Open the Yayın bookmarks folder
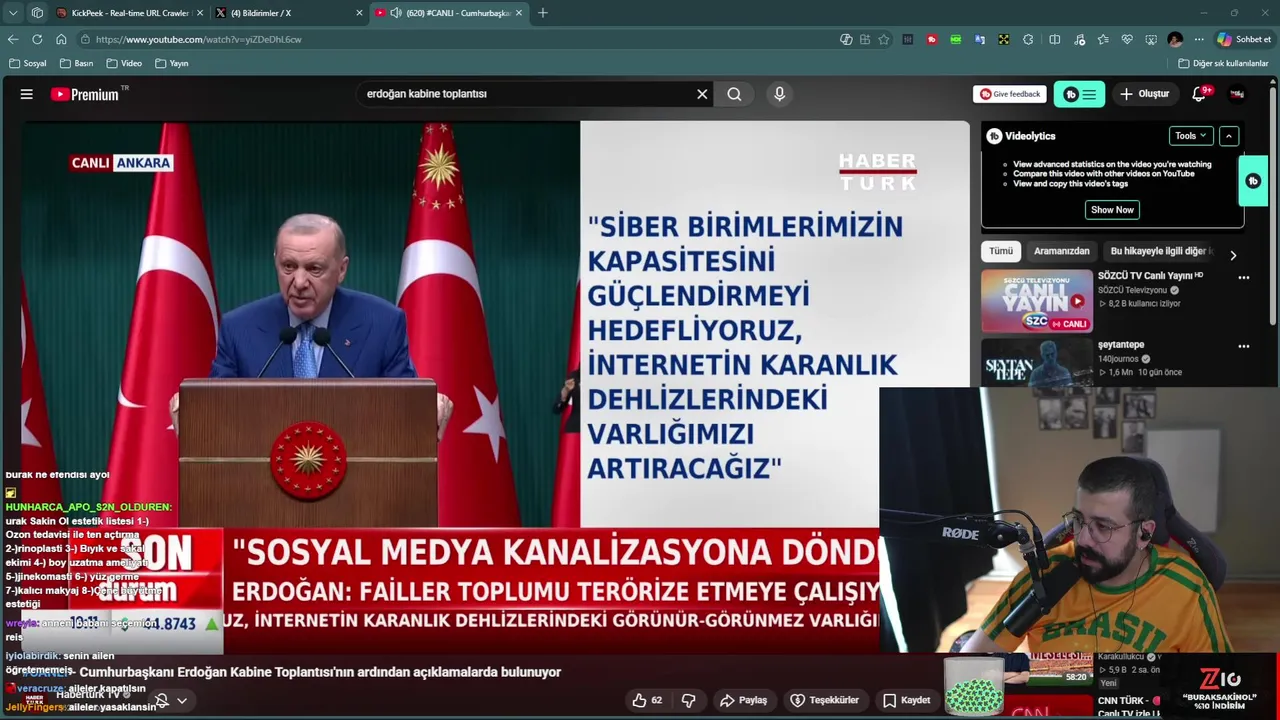The width and height of the screenshot is (1280, 720). click(x=172, y=63)
